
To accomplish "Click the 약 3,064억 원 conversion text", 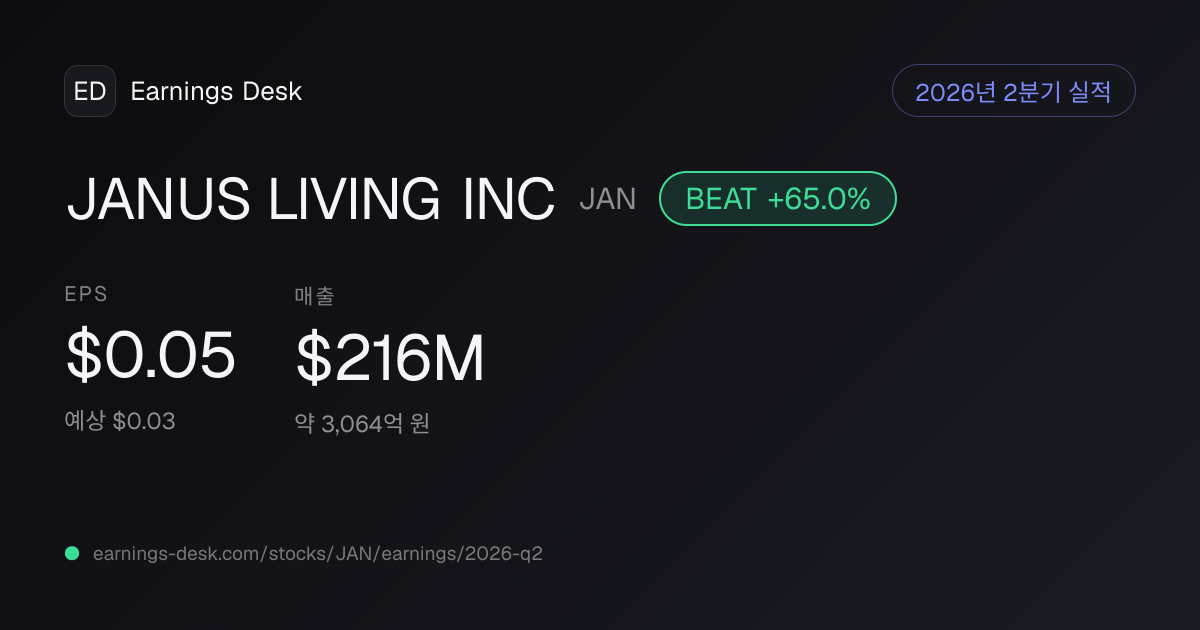I will coord(362,424).
